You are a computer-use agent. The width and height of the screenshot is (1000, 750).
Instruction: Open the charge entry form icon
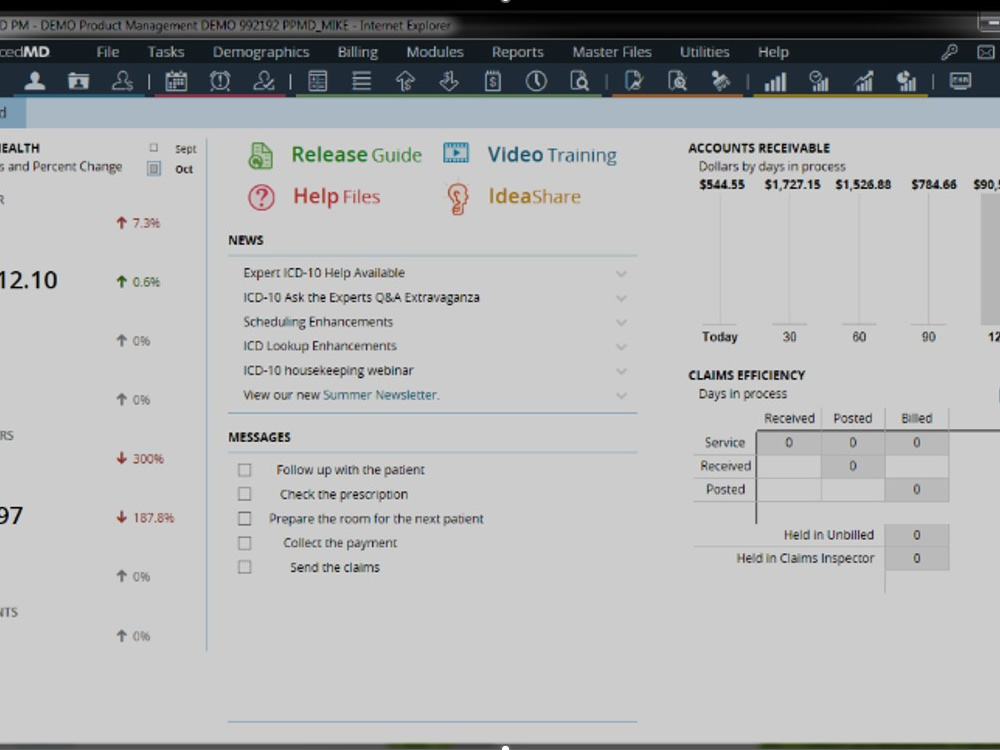(x=318, y=81)
